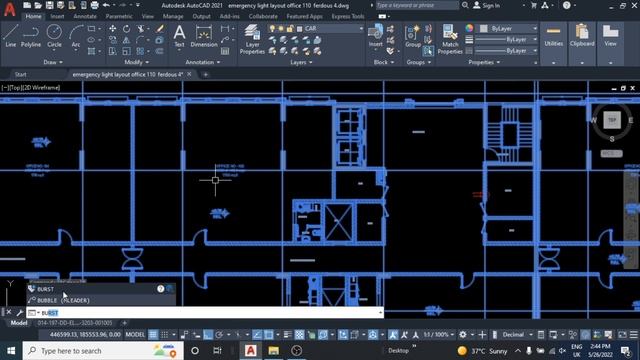
Task: Open the Table tool in Annotation panel
Action: click(x=225, y=51)
